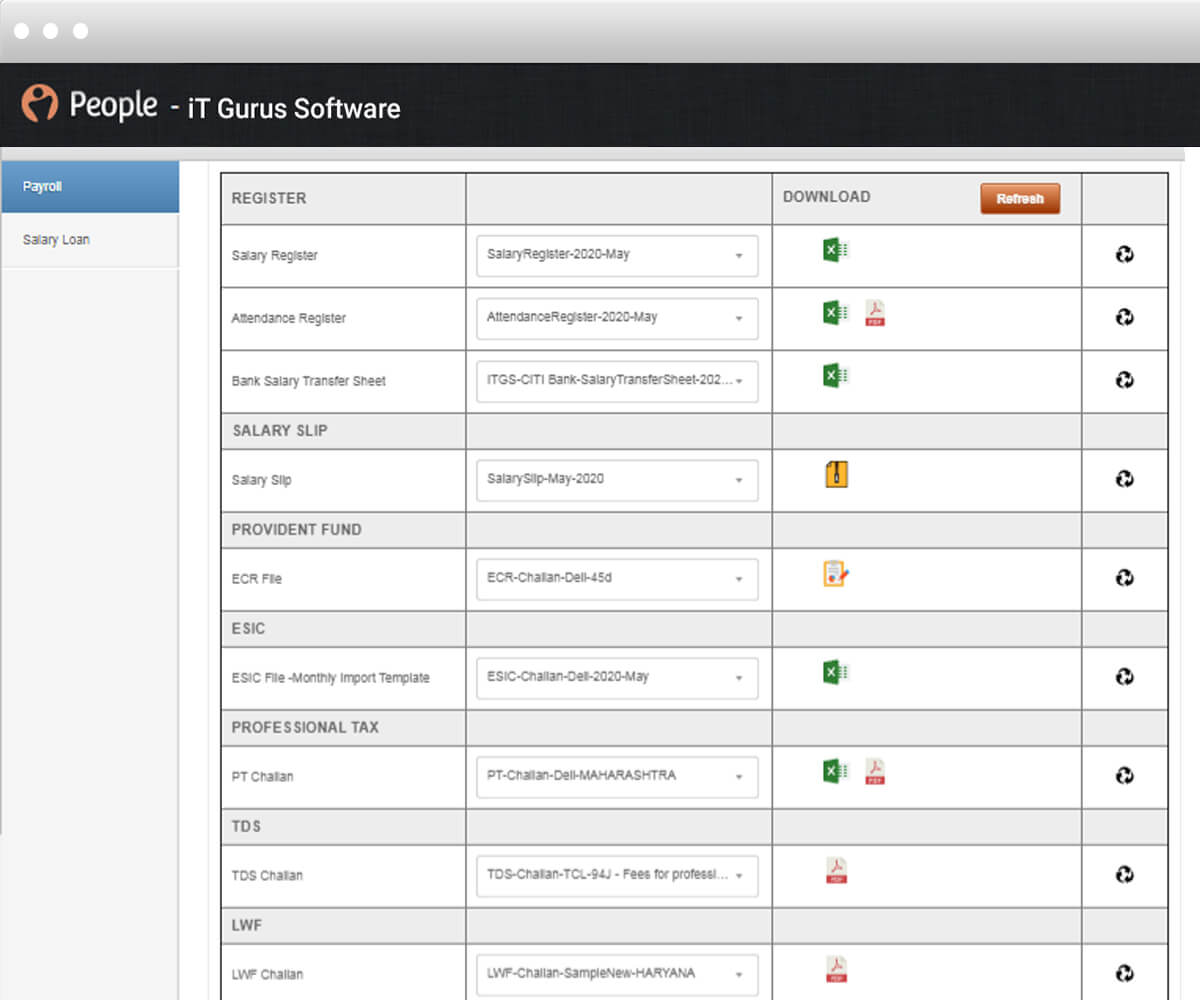Open the ECR-Challan-Dell-45d dropdown

[x=616, y=579]
